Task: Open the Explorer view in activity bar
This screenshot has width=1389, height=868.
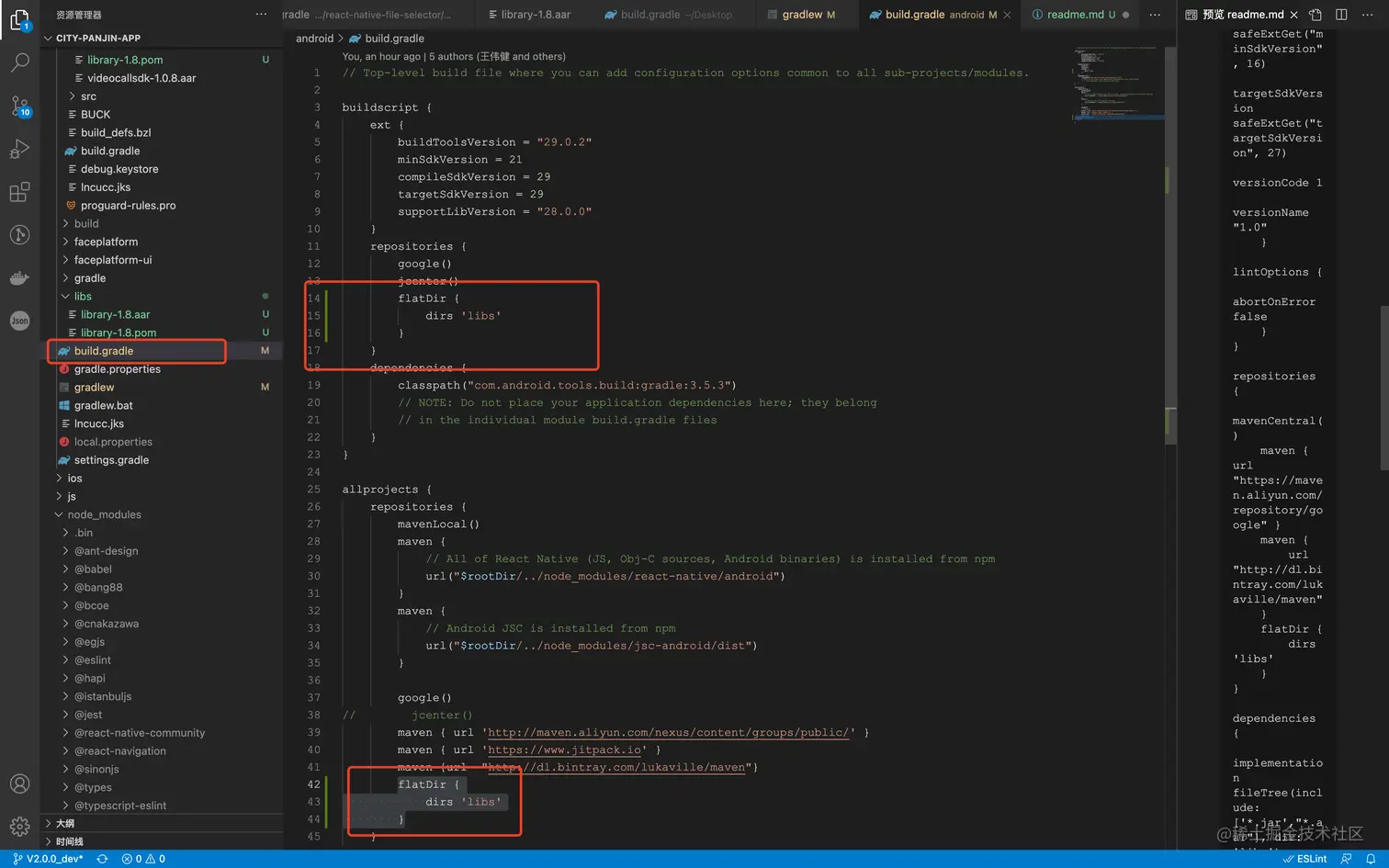Action: (x=19, y=19)
